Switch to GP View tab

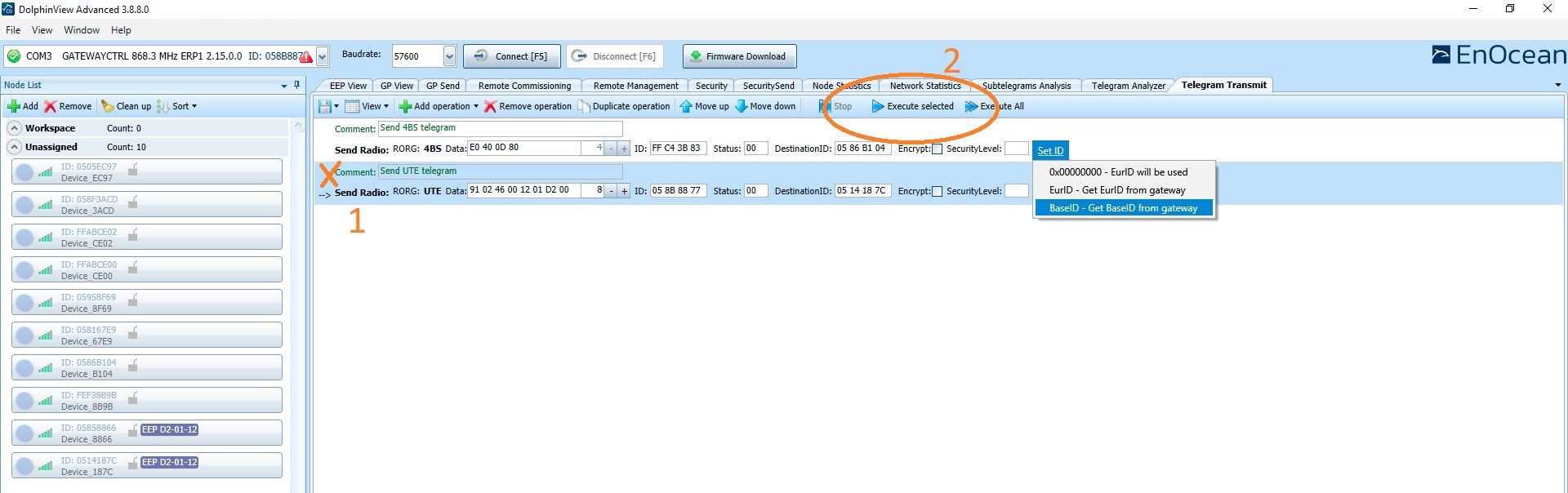(397, 86)
